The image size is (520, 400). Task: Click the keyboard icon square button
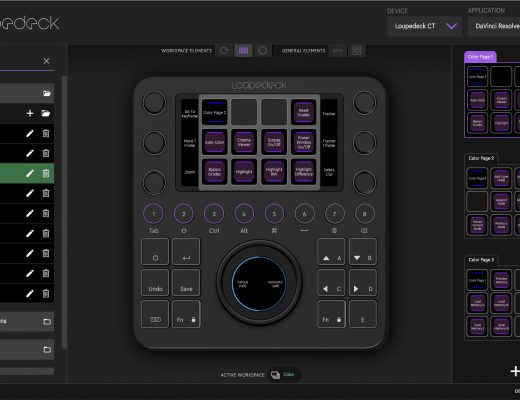tap(155, 314)
